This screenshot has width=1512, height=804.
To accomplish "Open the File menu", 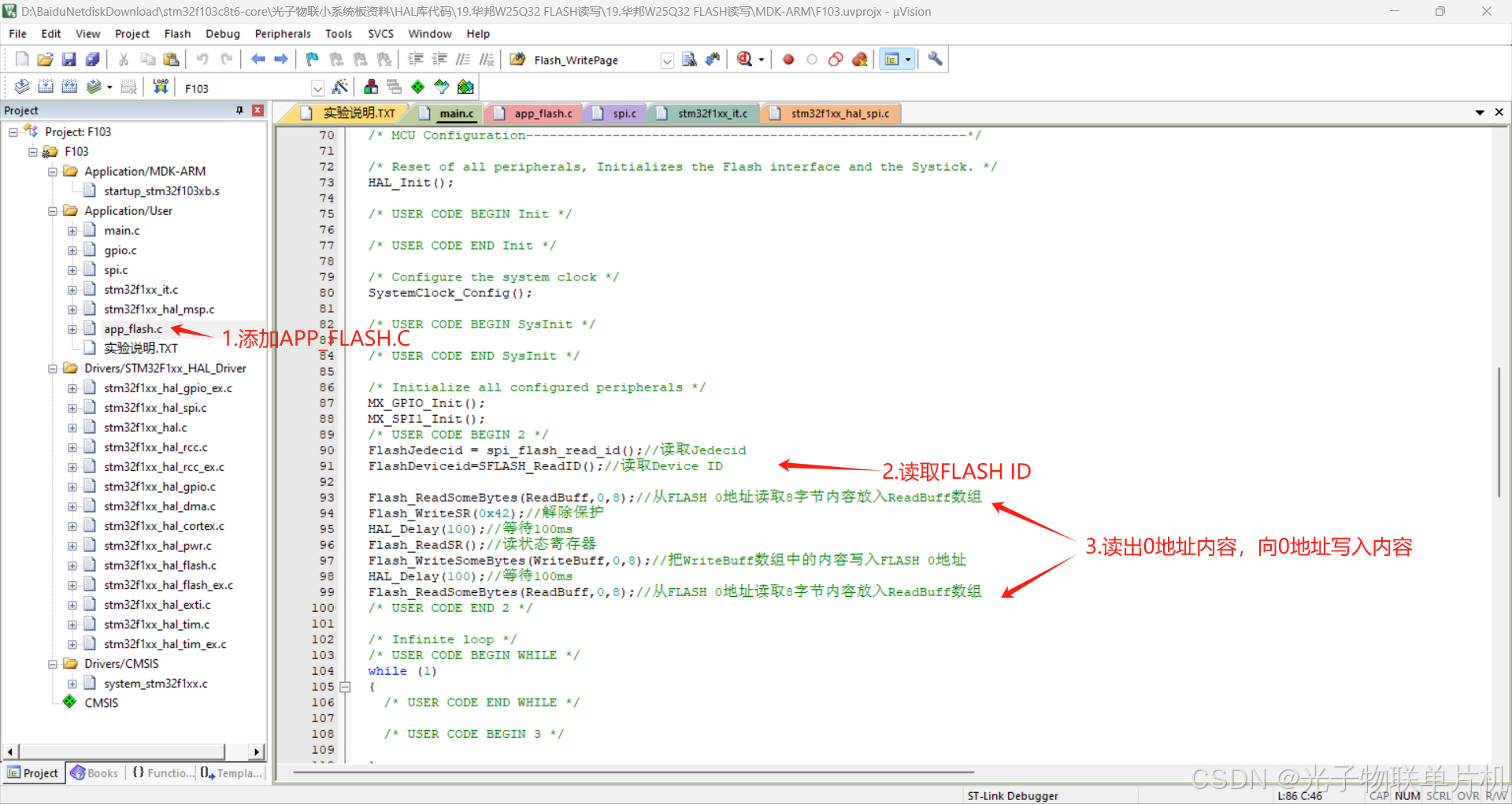I will click(17, 34).
